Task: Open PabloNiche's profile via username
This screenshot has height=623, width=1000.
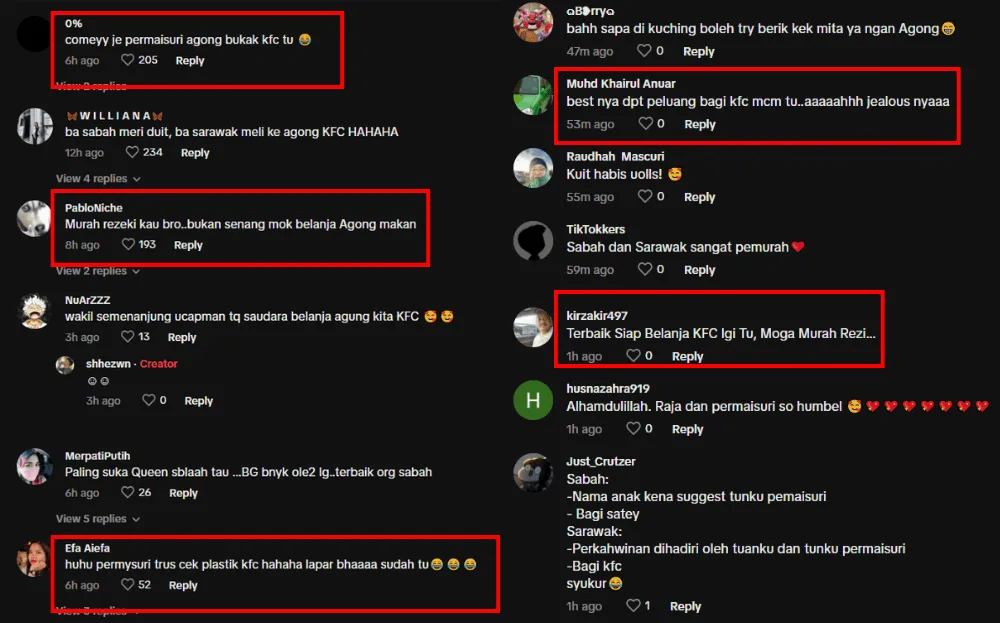Action: (94, 208)
